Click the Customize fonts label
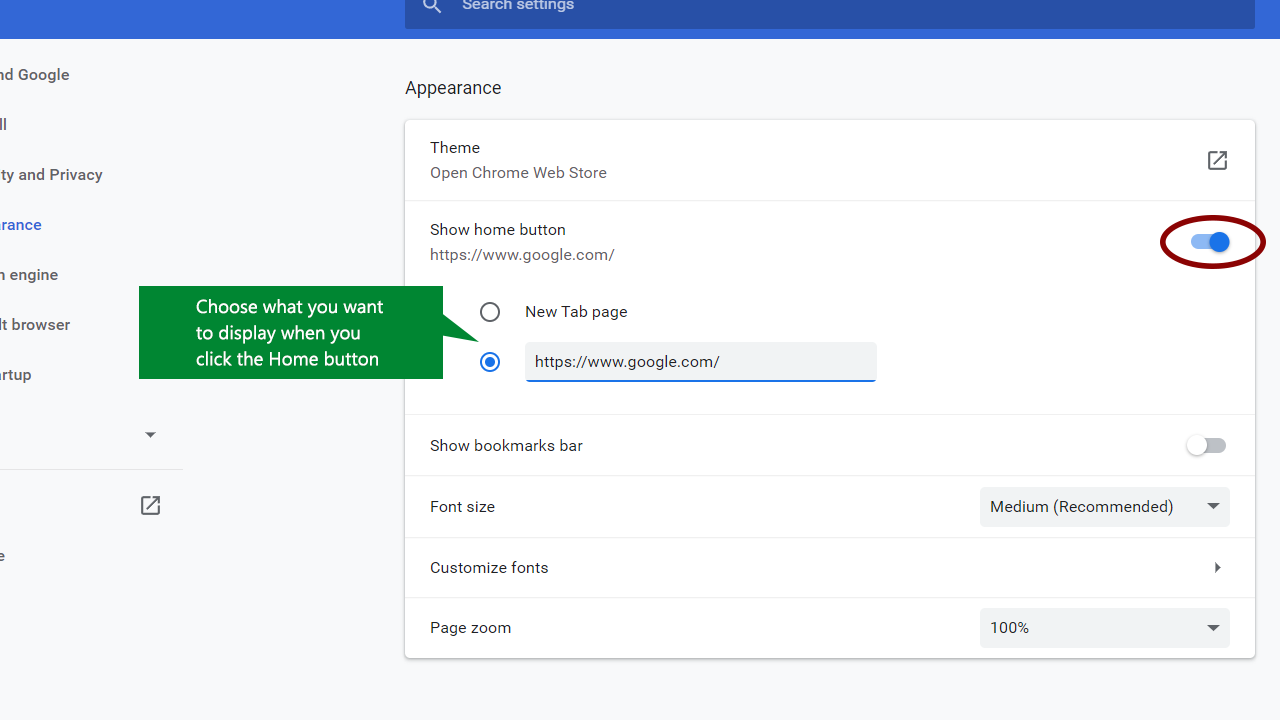This screenshot has width=1280, height=720. pos(489,568)
